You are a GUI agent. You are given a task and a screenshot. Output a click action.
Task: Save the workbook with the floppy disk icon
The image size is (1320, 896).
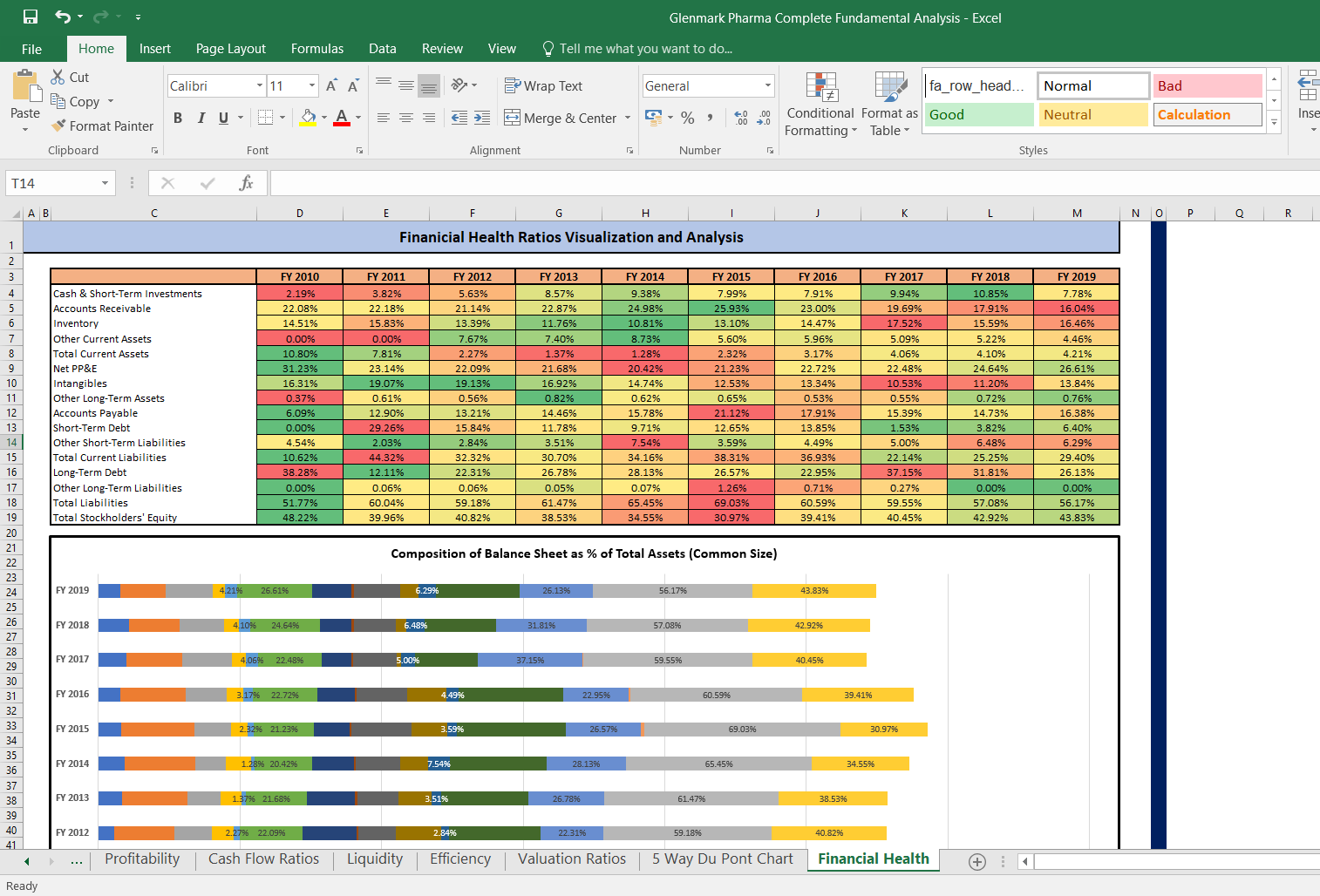point(31,17)
